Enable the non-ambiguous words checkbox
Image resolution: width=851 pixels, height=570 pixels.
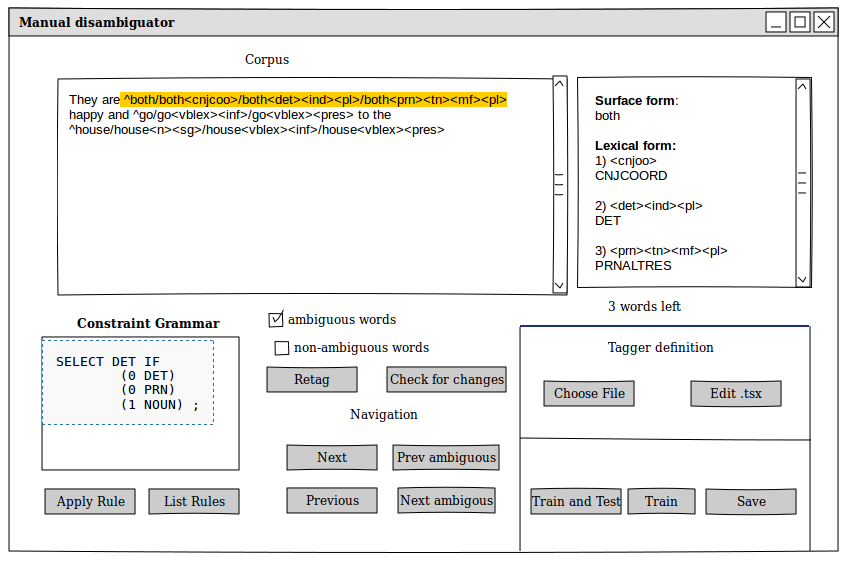[282, 348]
